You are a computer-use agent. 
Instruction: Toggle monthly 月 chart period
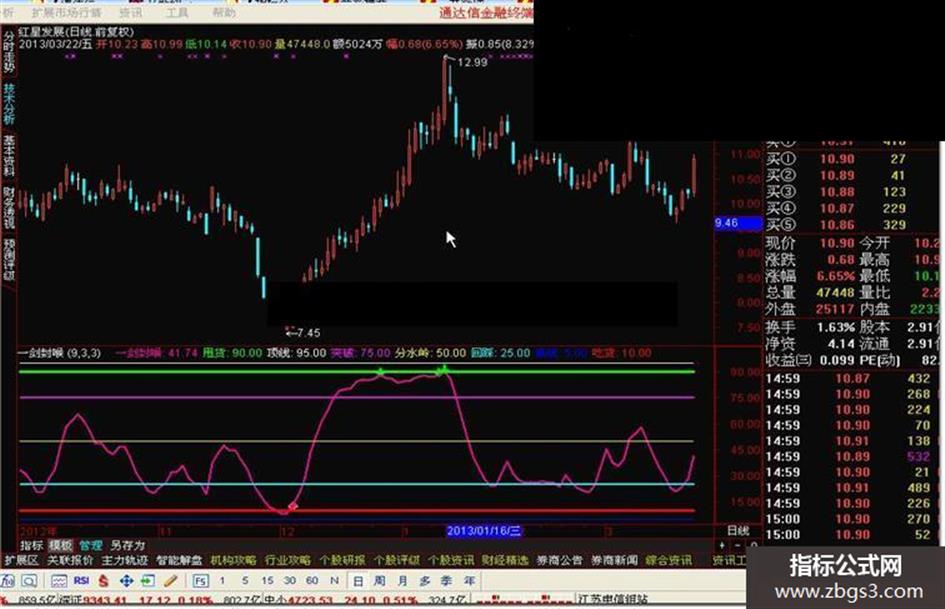(402, 581)
